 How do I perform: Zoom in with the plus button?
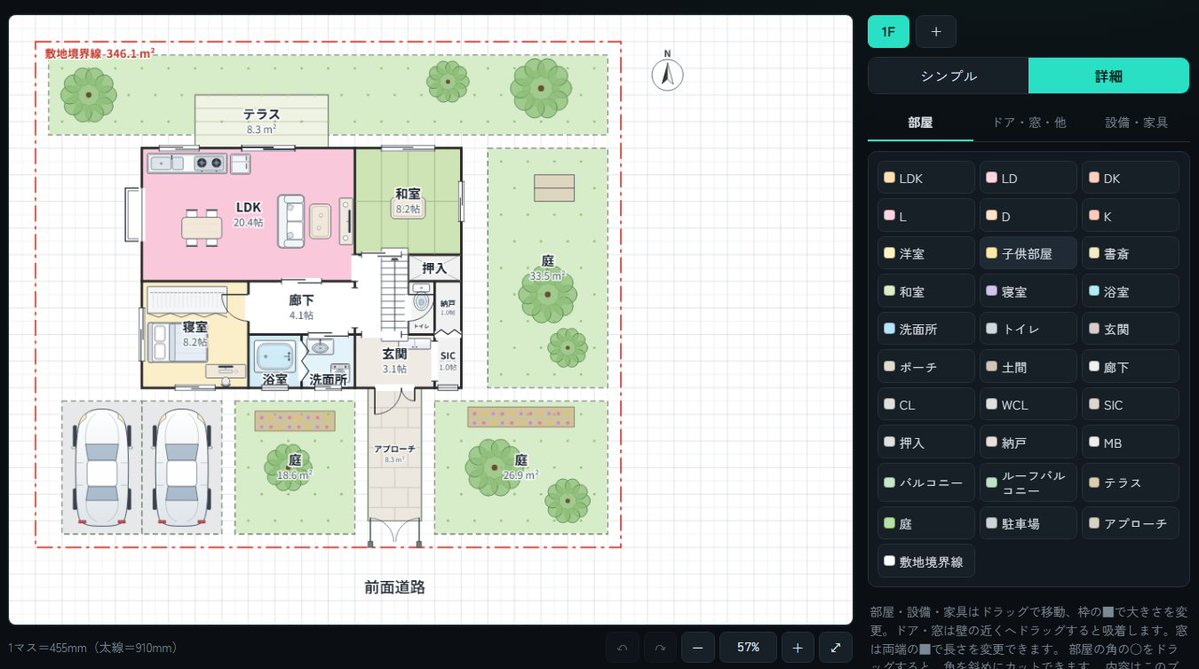click(798, 648)
